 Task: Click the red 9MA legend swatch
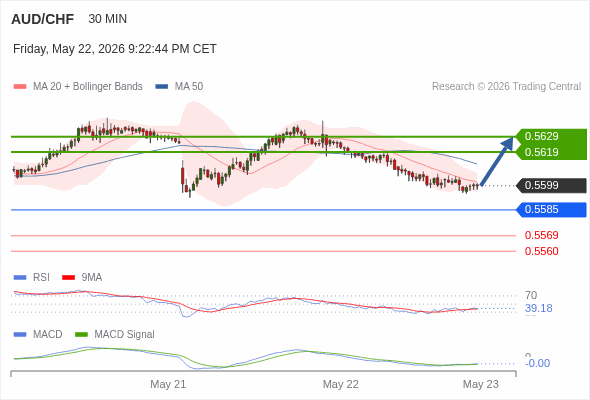click(x=68, y=278)
